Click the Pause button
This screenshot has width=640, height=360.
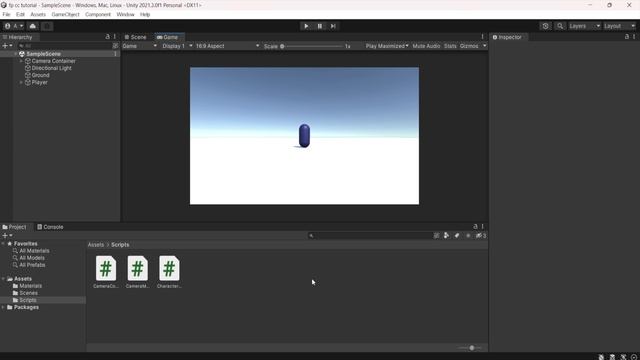(320, 26)
